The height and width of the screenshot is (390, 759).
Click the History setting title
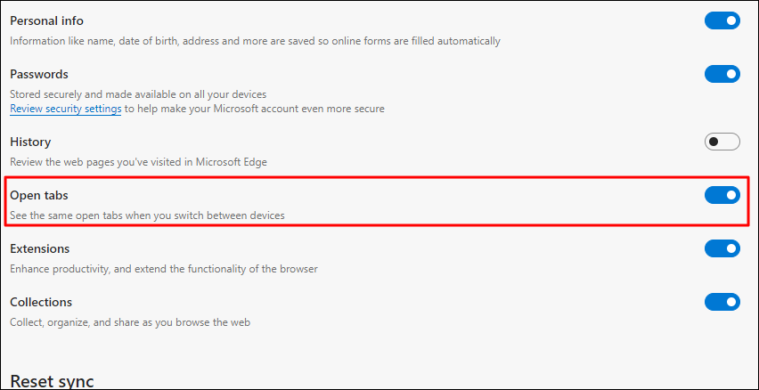pyautogui.click(x=30, y=142)
